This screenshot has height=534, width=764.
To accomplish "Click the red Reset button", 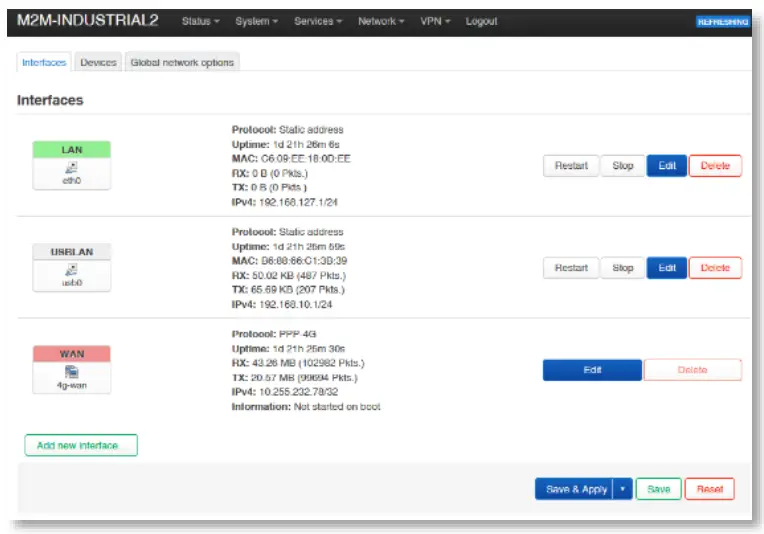I will (709, 489).
